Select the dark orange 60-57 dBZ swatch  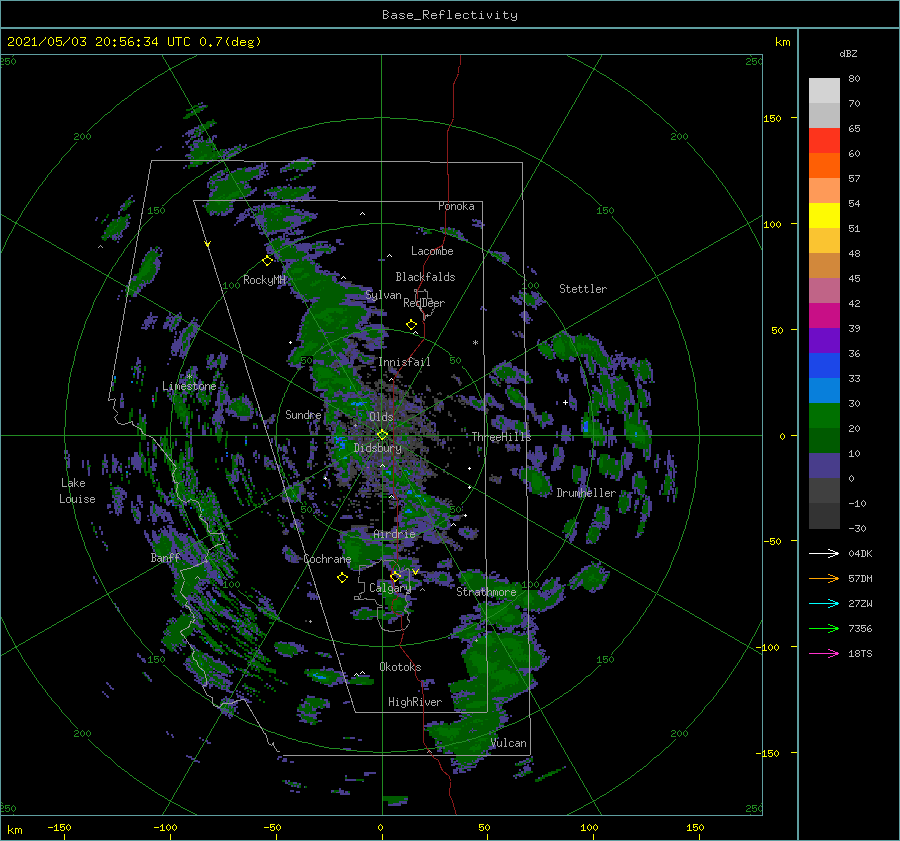click(x=824, y=166)
